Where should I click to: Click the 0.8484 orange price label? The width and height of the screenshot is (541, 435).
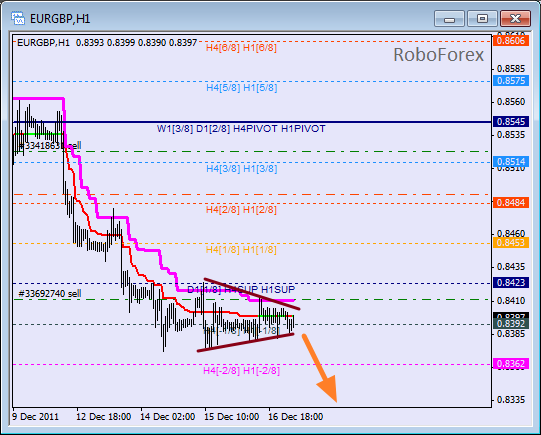(x=511, y=202)
